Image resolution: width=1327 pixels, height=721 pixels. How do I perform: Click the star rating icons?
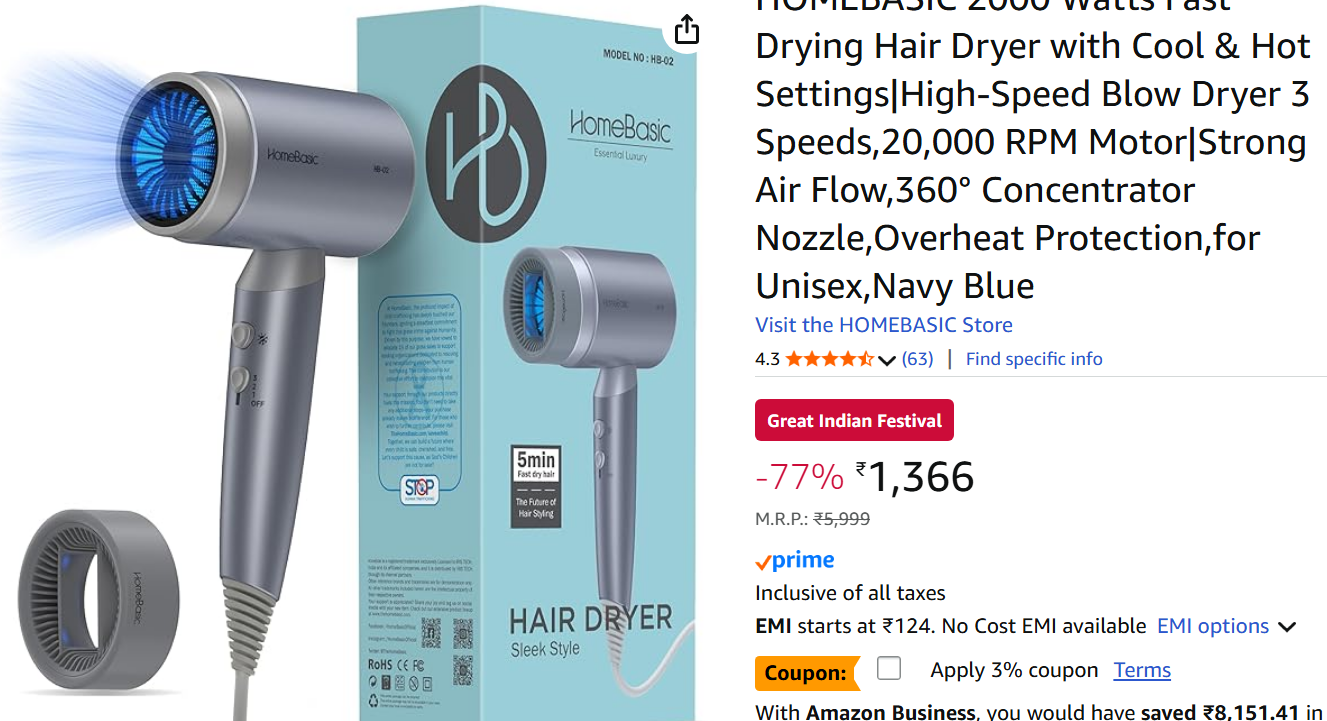click(x=829, y=359)
